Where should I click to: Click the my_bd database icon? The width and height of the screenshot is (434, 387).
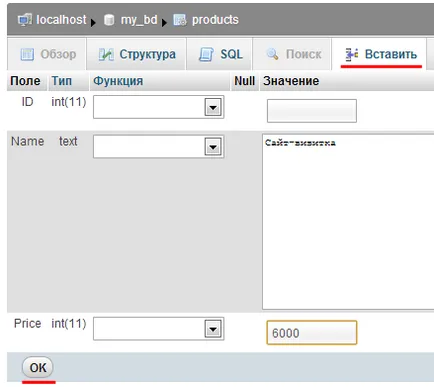[109, 20]
